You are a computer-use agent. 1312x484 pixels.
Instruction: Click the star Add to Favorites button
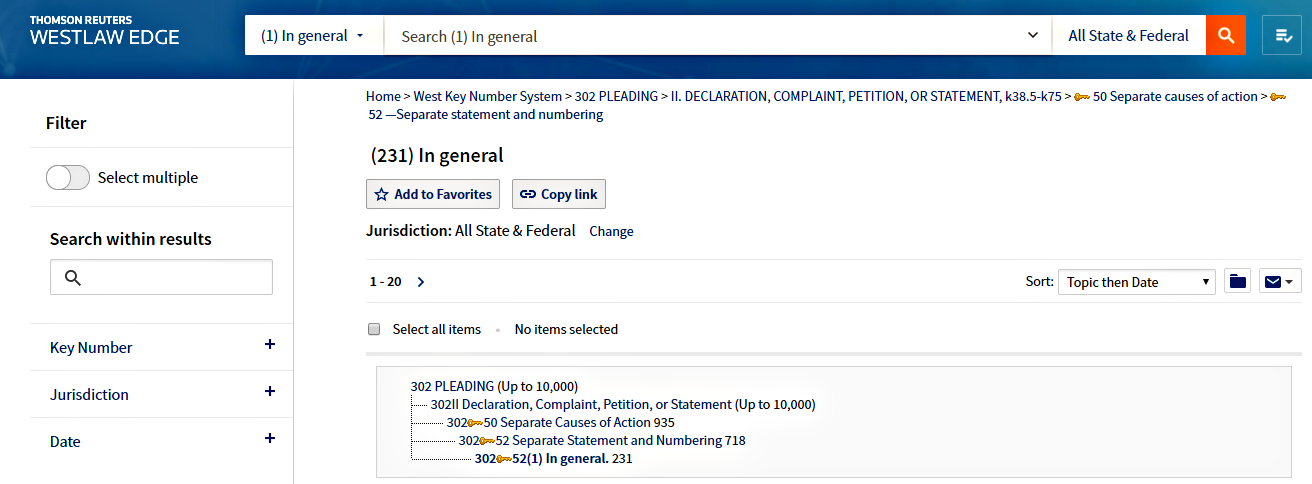433,194
